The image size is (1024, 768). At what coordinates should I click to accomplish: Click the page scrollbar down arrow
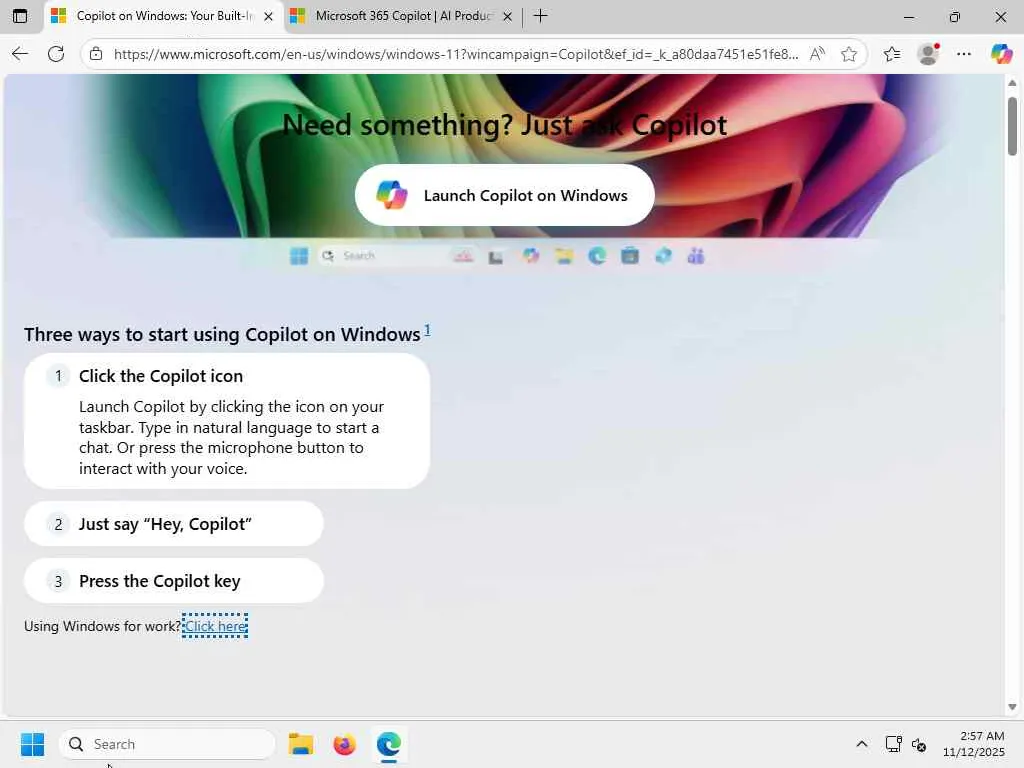point(1012,707)
